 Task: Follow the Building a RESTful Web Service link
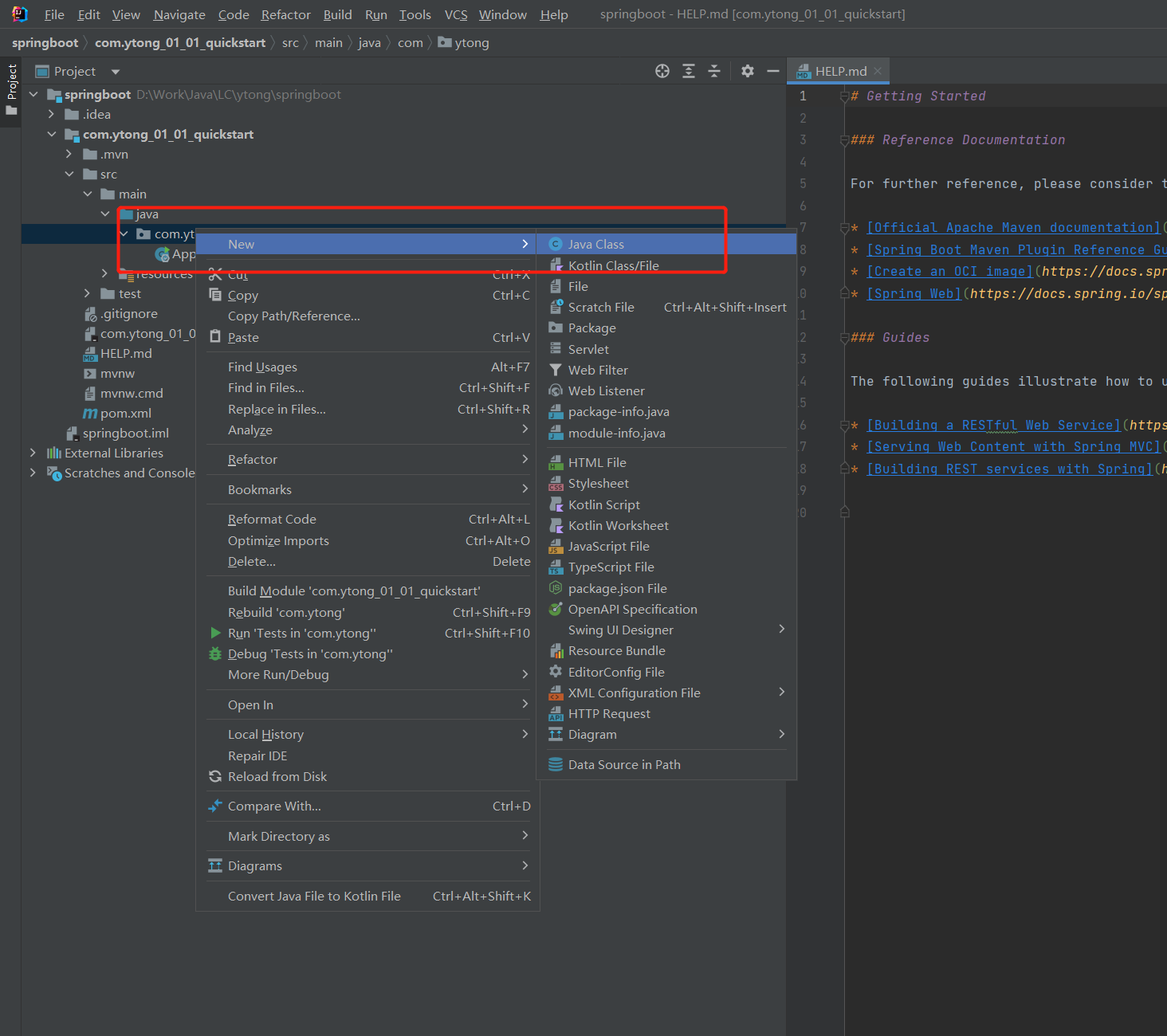tap(993, 425)
